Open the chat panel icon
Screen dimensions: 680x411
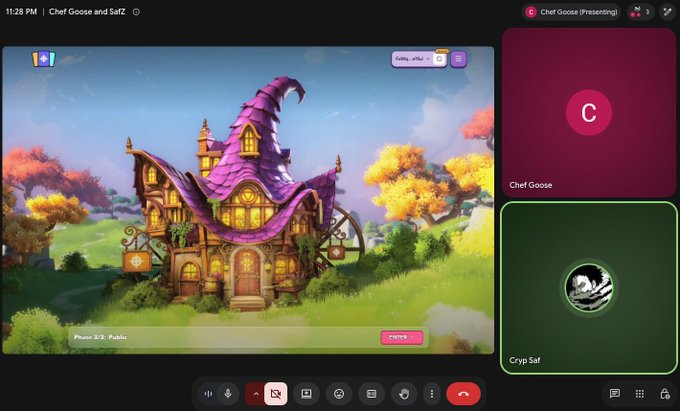(615, 394)
